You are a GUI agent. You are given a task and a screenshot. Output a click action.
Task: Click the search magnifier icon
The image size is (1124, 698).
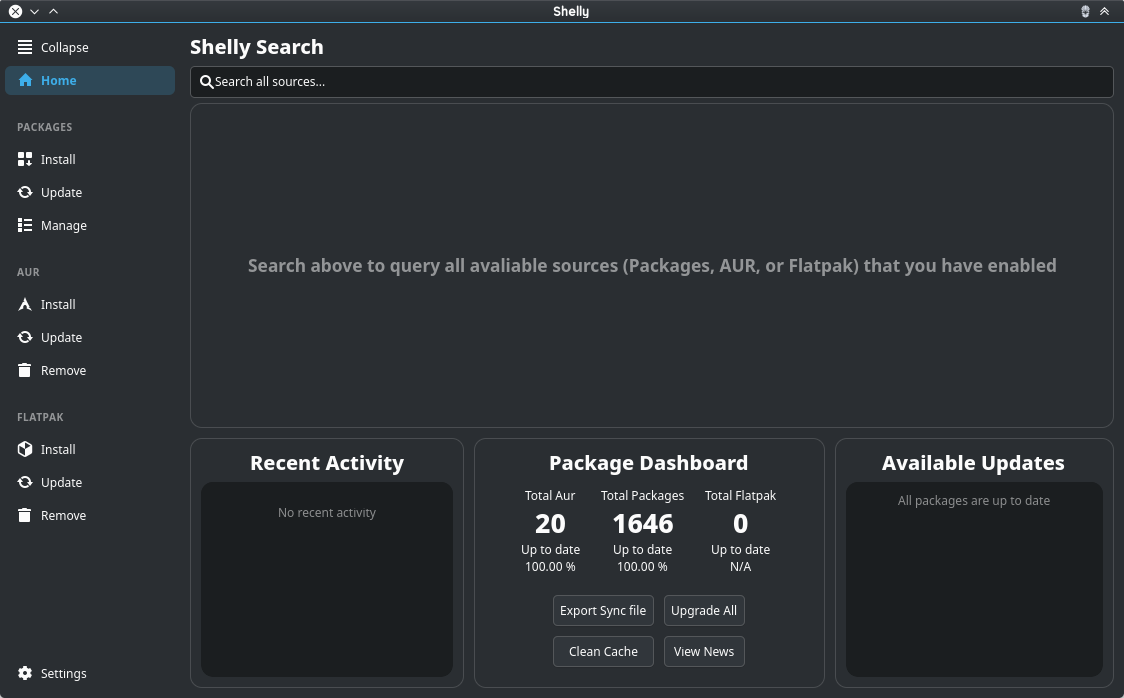pyautogui.click(x=206, y=82)
